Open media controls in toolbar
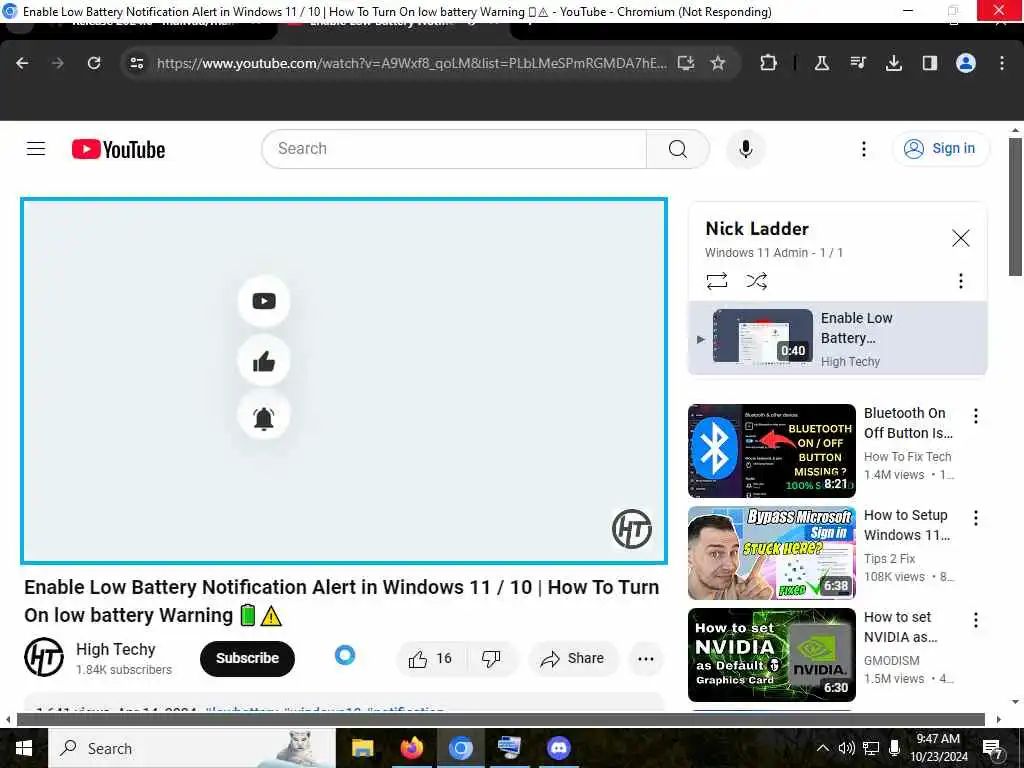1024x768 pixels. pyautogui.click(x=857, y=63)
